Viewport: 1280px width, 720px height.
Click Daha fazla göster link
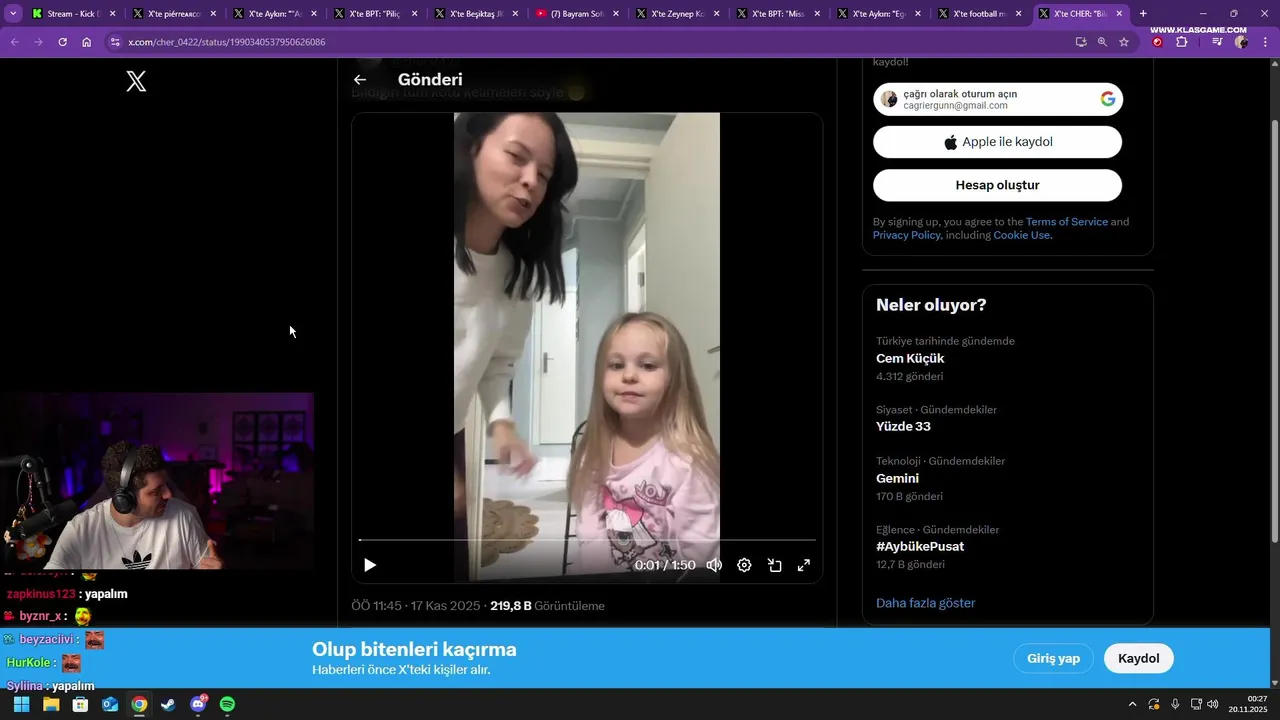[x=925, y=603]
